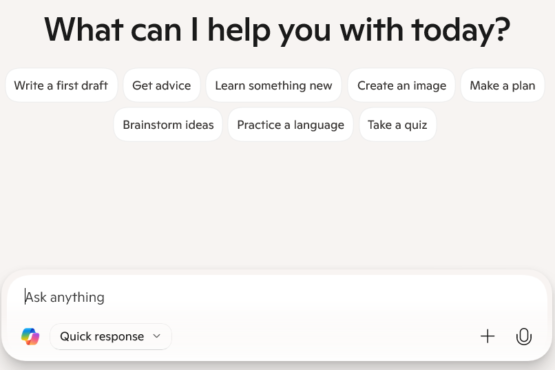The image size is (555, 370).
Task: Click the word today? in the heading
Action: (461, 30)
